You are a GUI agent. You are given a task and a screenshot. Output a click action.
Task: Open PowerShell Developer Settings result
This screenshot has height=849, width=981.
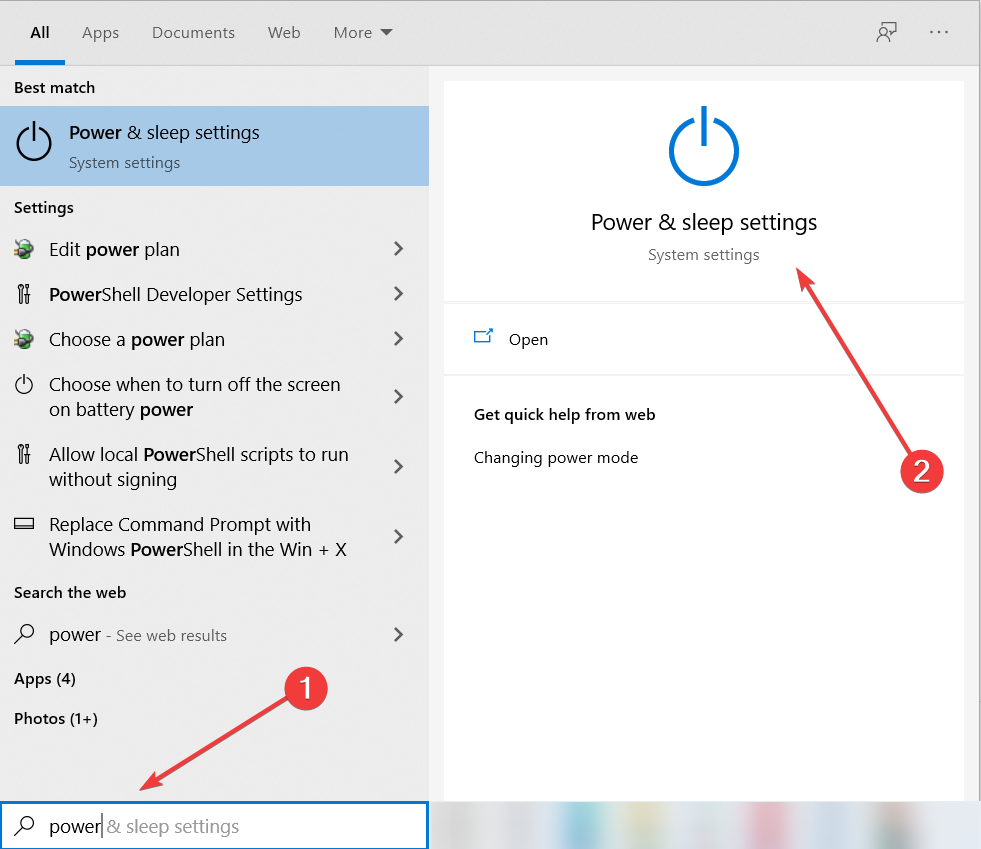pyautogui.click(x=215, y=294)
